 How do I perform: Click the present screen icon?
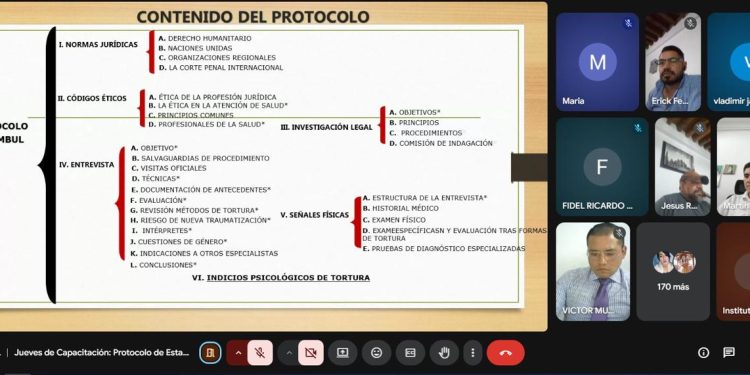(x=342, y=353)
